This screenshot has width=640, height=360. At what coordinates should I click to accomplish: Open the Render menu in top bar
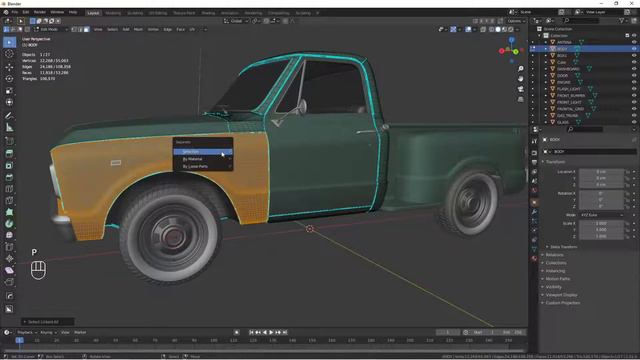tap(40, 12)
